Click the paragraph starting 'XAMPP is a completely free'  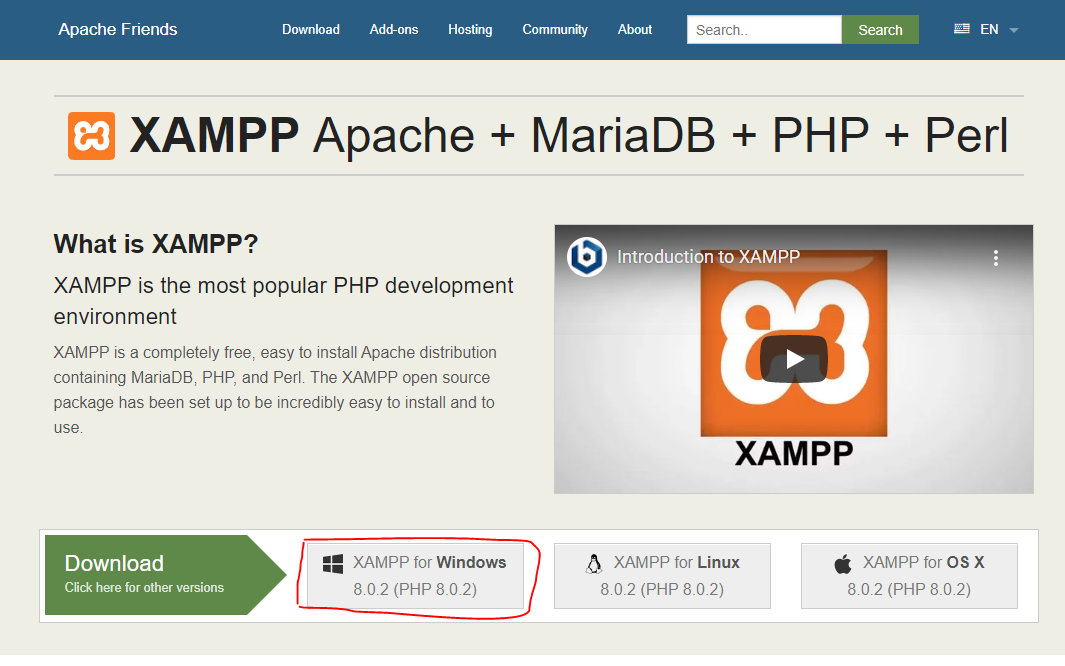275,390
